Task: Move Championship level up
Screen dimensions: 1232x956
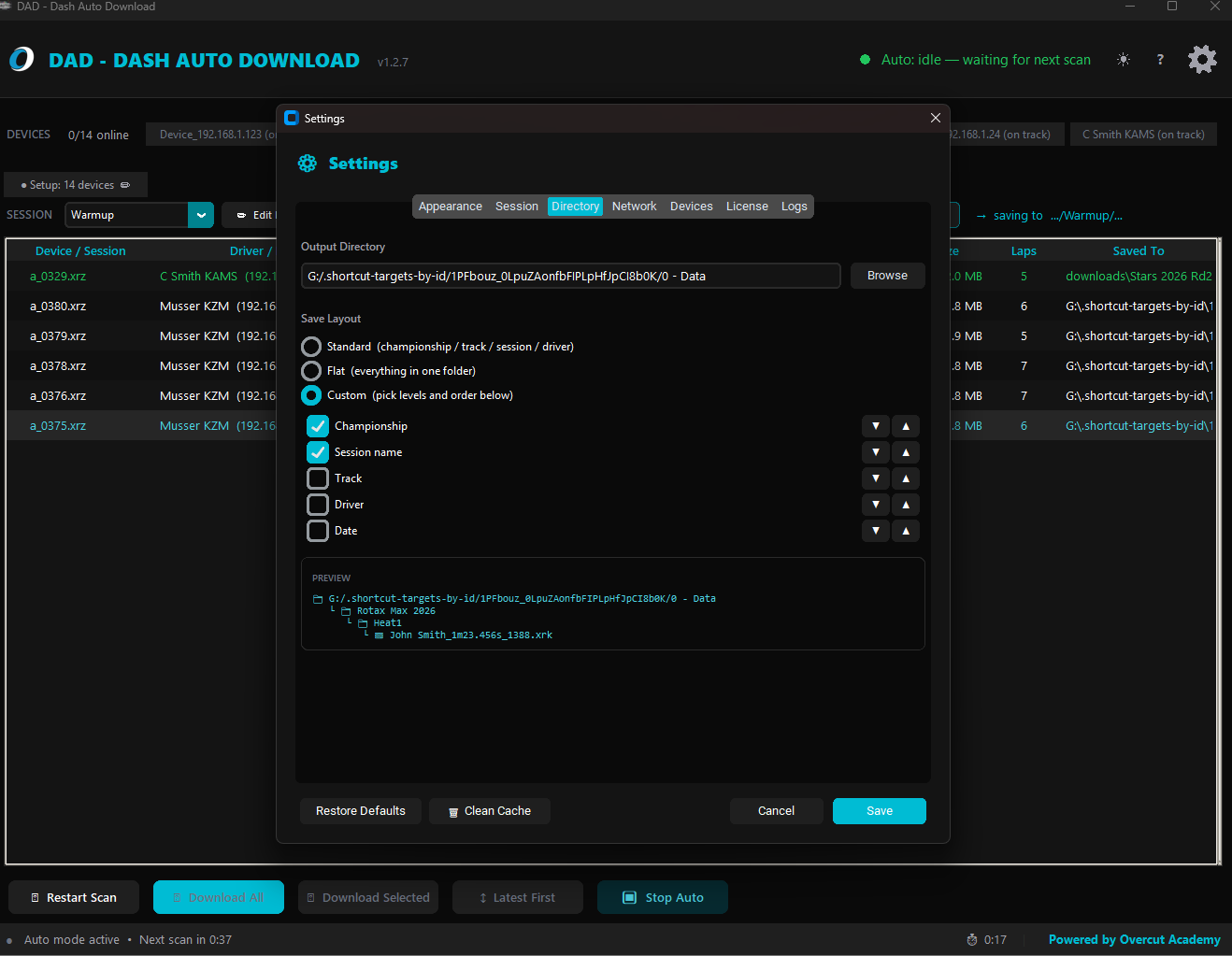Action: click(x=906, y=426)
